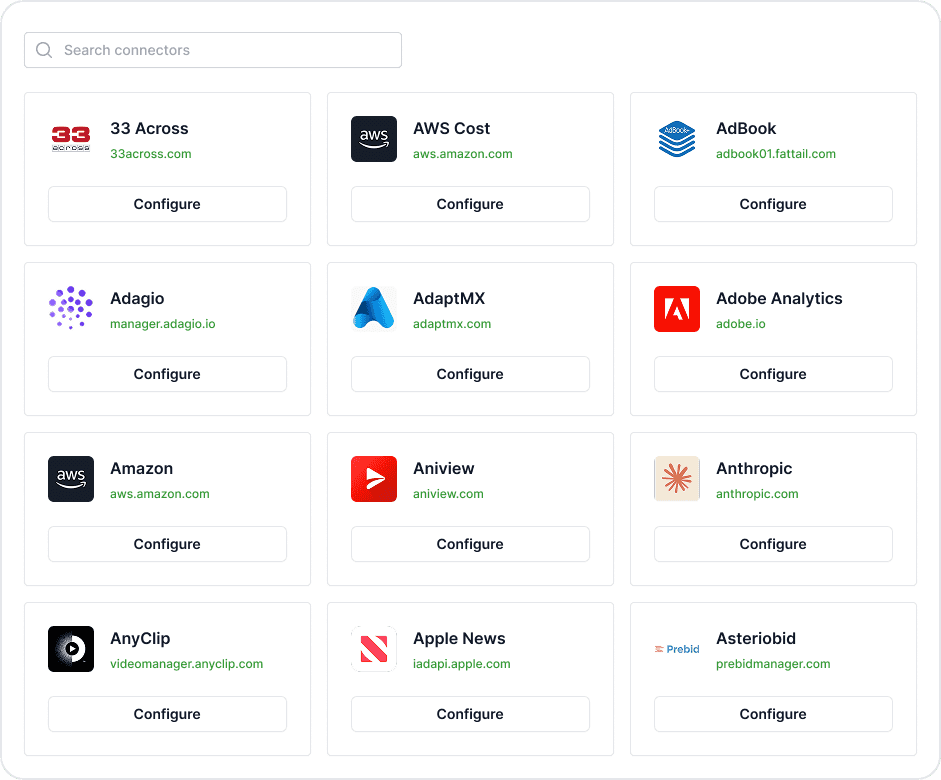The image size is (941, 780).
Task: Click the AnyClip title text
Action: click(x=140, y=639)
